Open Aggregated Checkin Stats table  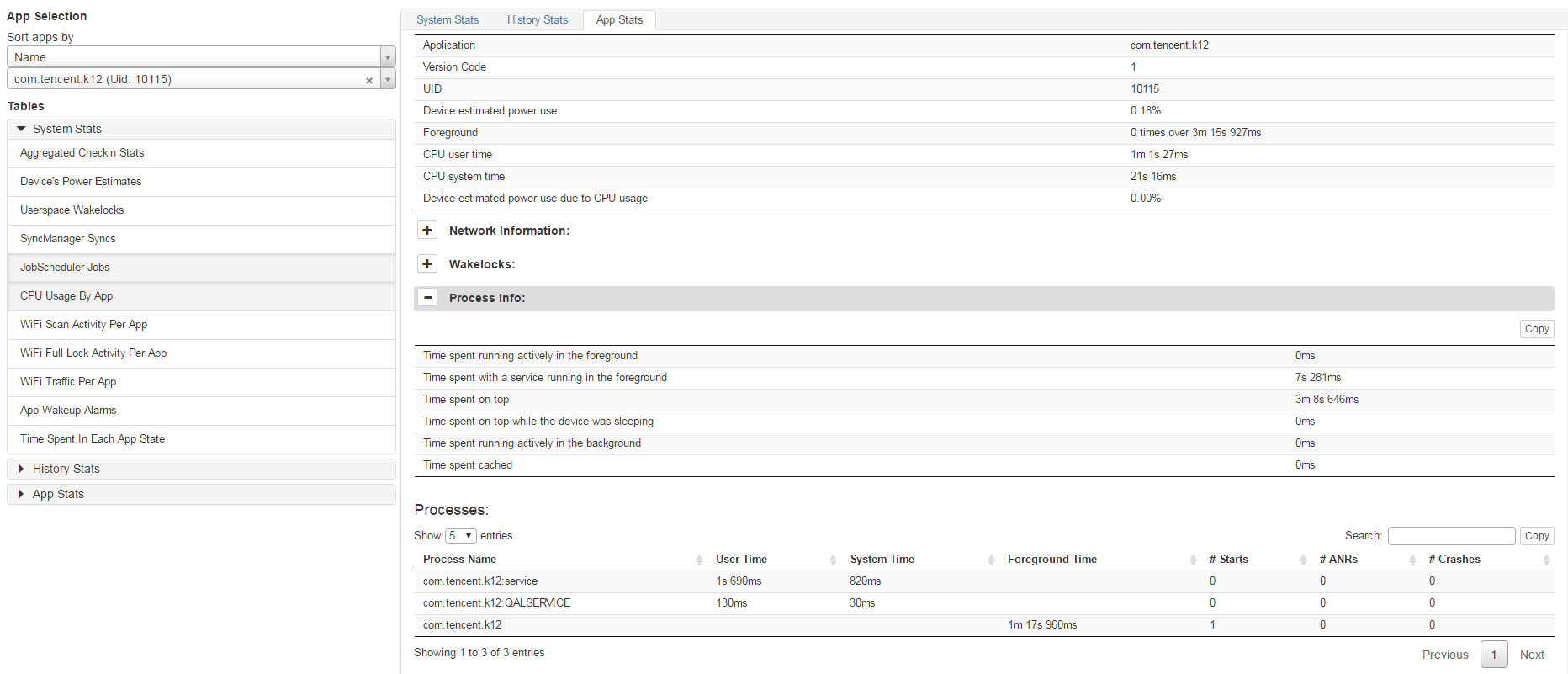coord(201,153)
